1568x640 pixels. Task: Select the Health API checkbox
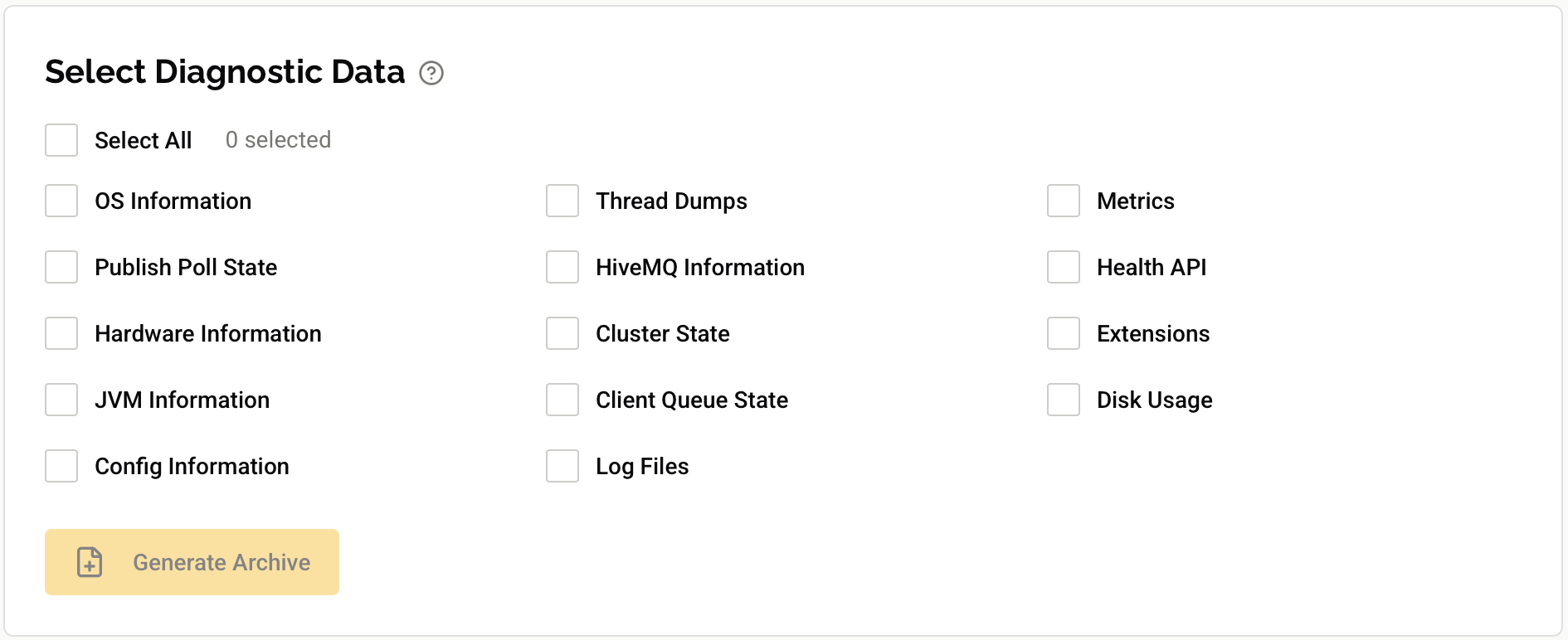coord(1063,267)
